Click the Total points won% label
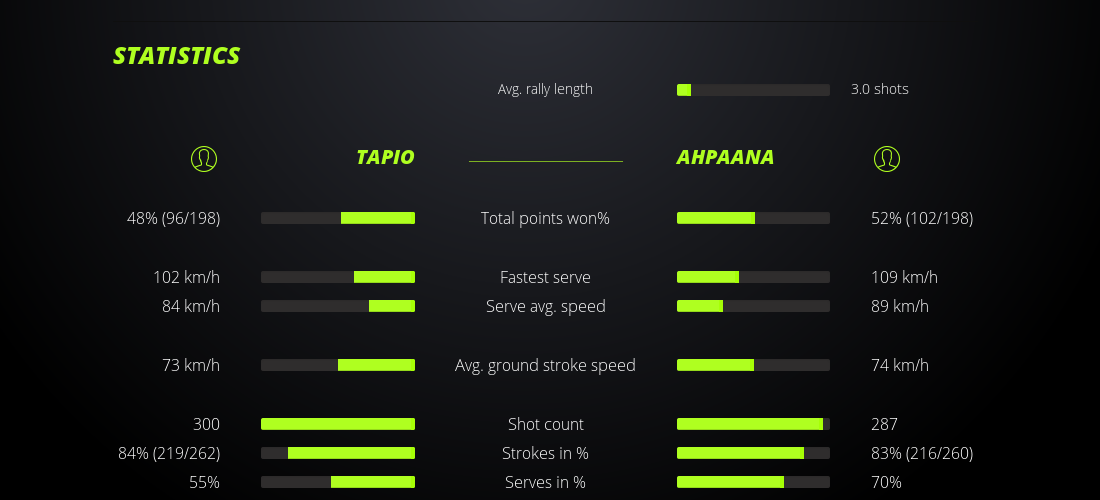Screen dimensions: 1100x500 [545, 218]
